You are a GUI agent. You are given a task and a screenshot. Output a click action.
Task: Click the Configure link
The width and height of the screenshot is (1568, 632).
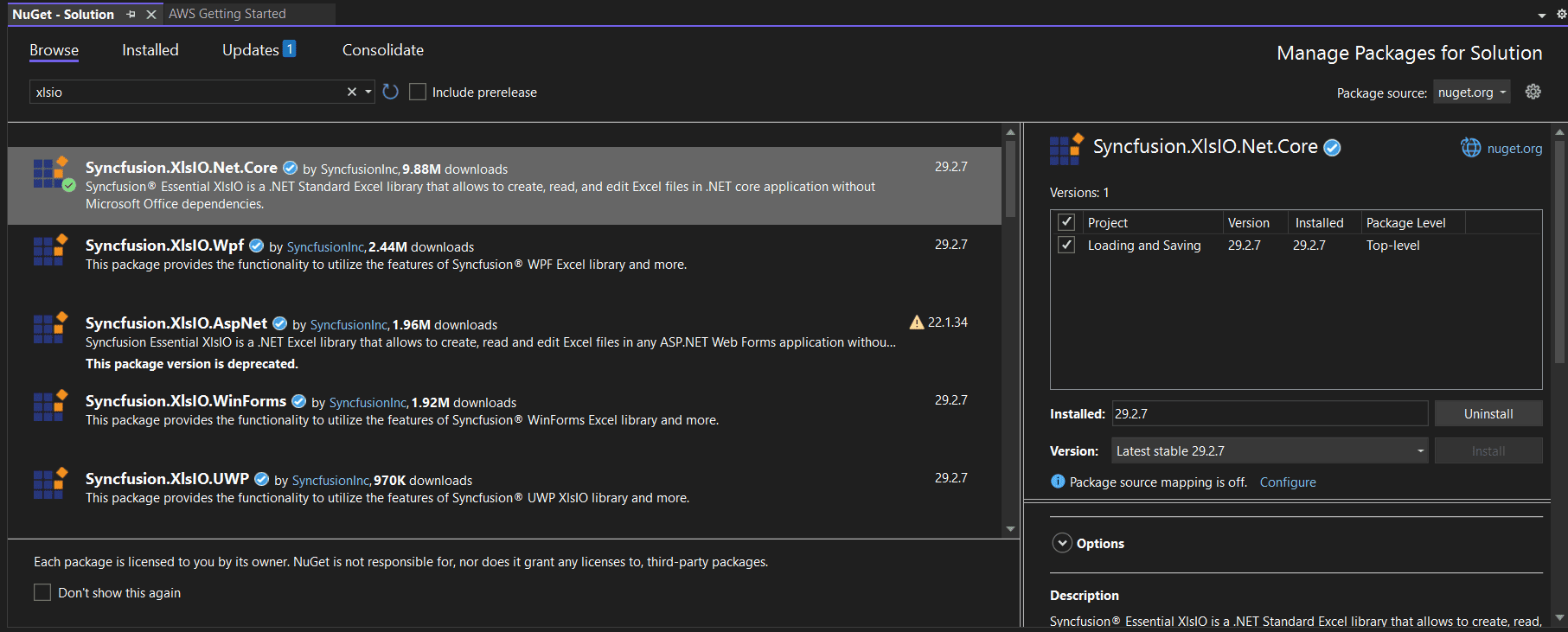click(x=1288, y=482)
